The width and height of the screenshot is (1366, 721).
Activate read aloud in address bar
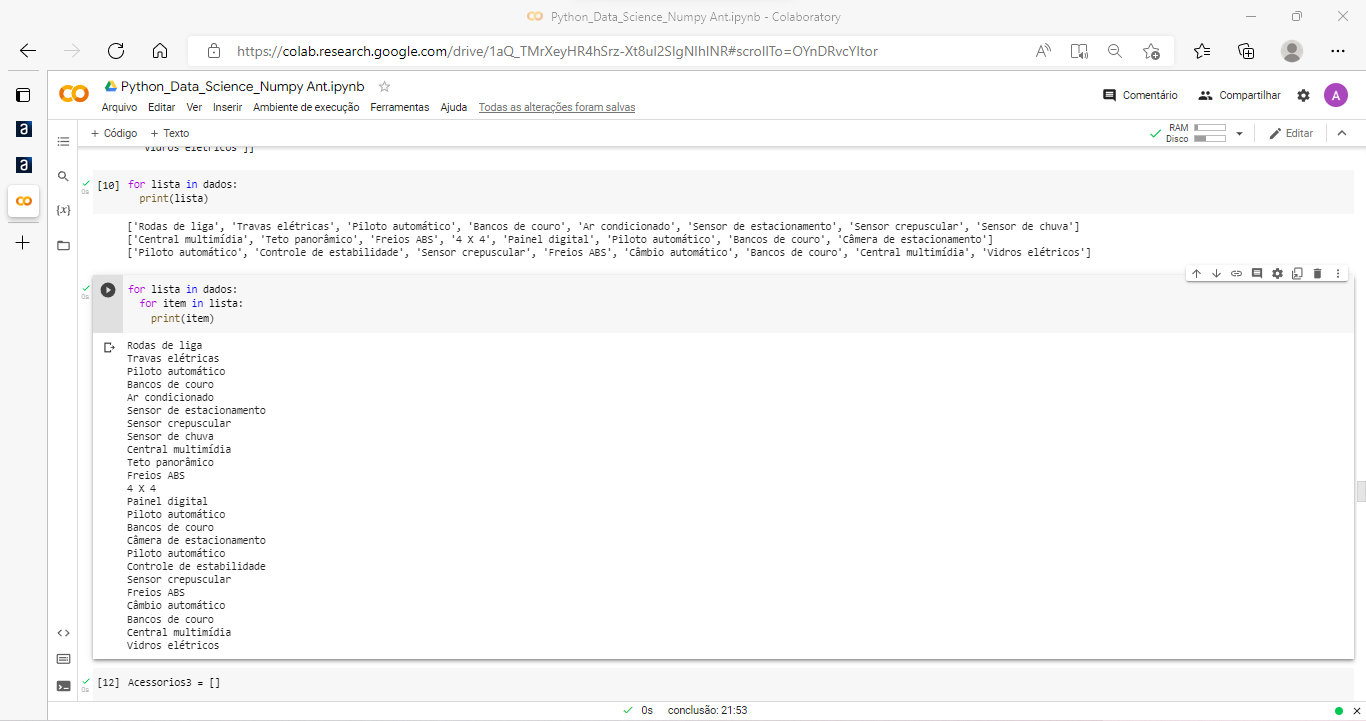tap(1043, 51)
